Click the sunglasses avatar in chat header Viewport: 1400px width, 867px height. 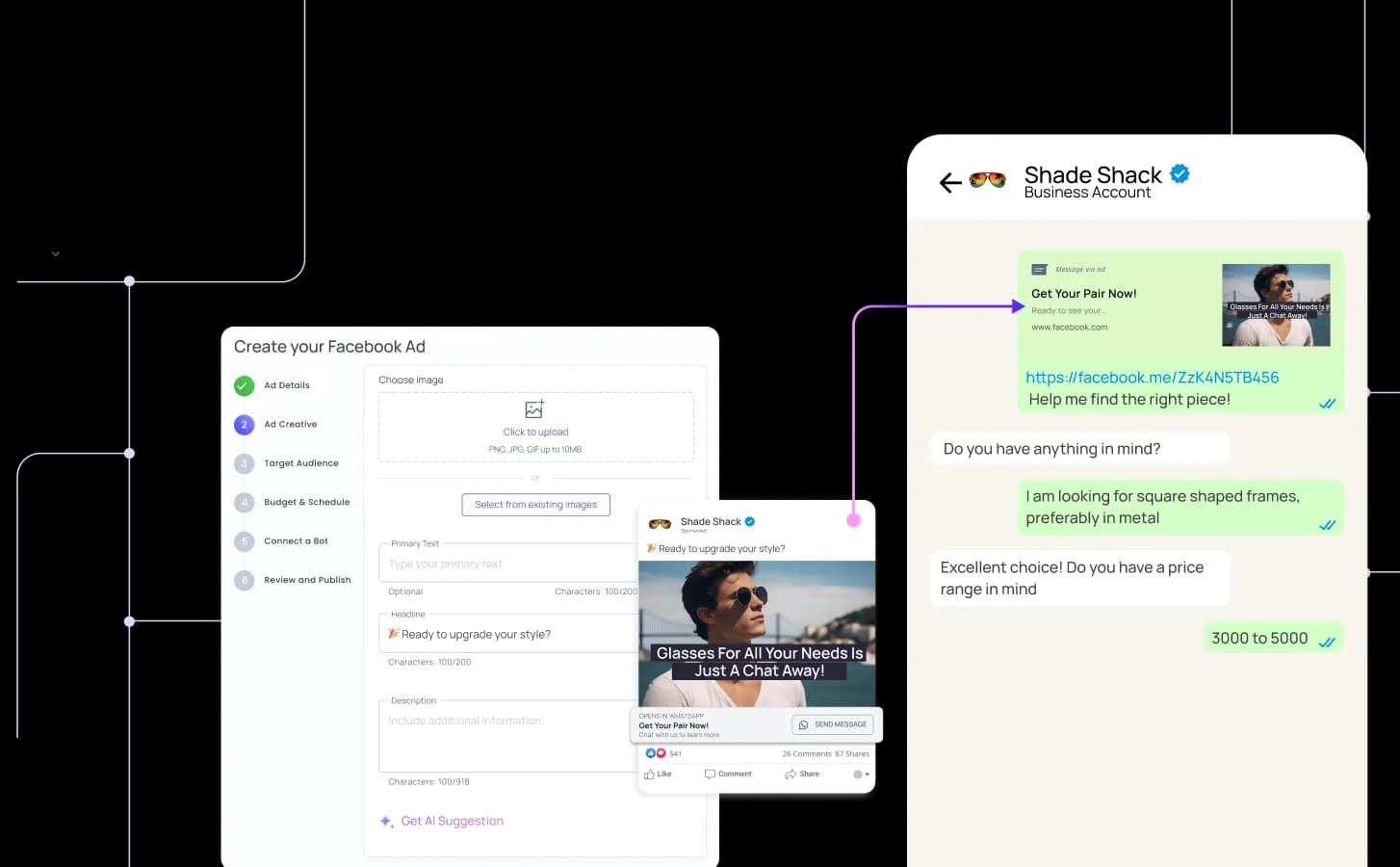tap(988, 180)
